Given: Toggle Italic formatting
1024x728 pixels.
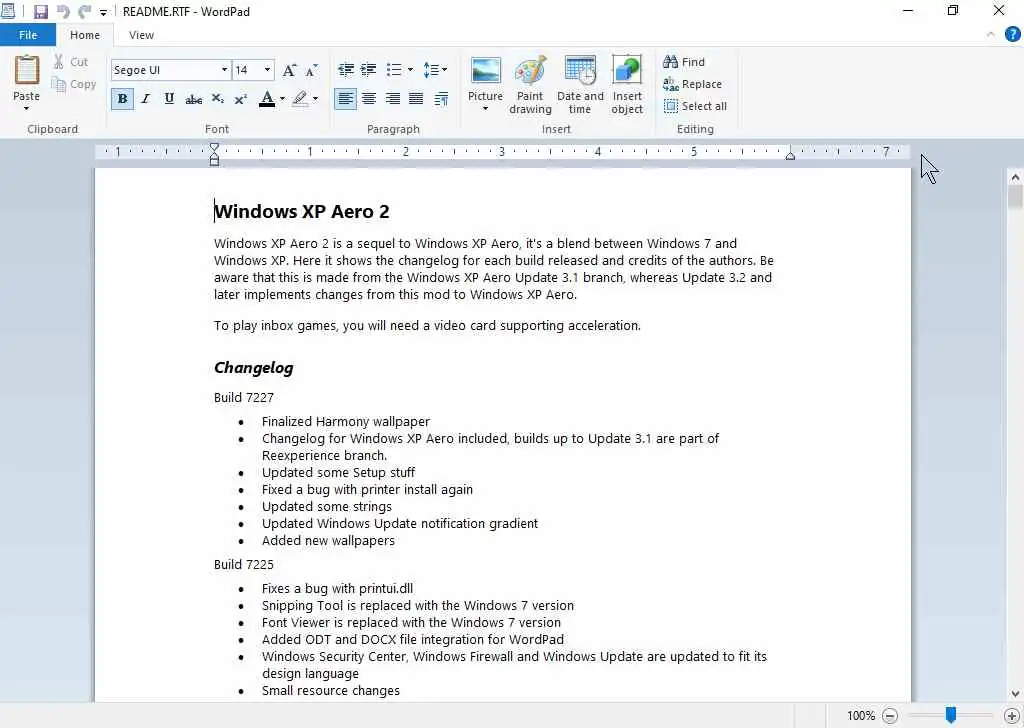Looking at the screenshot, I should pyautogui.click(x=146, y=99).
